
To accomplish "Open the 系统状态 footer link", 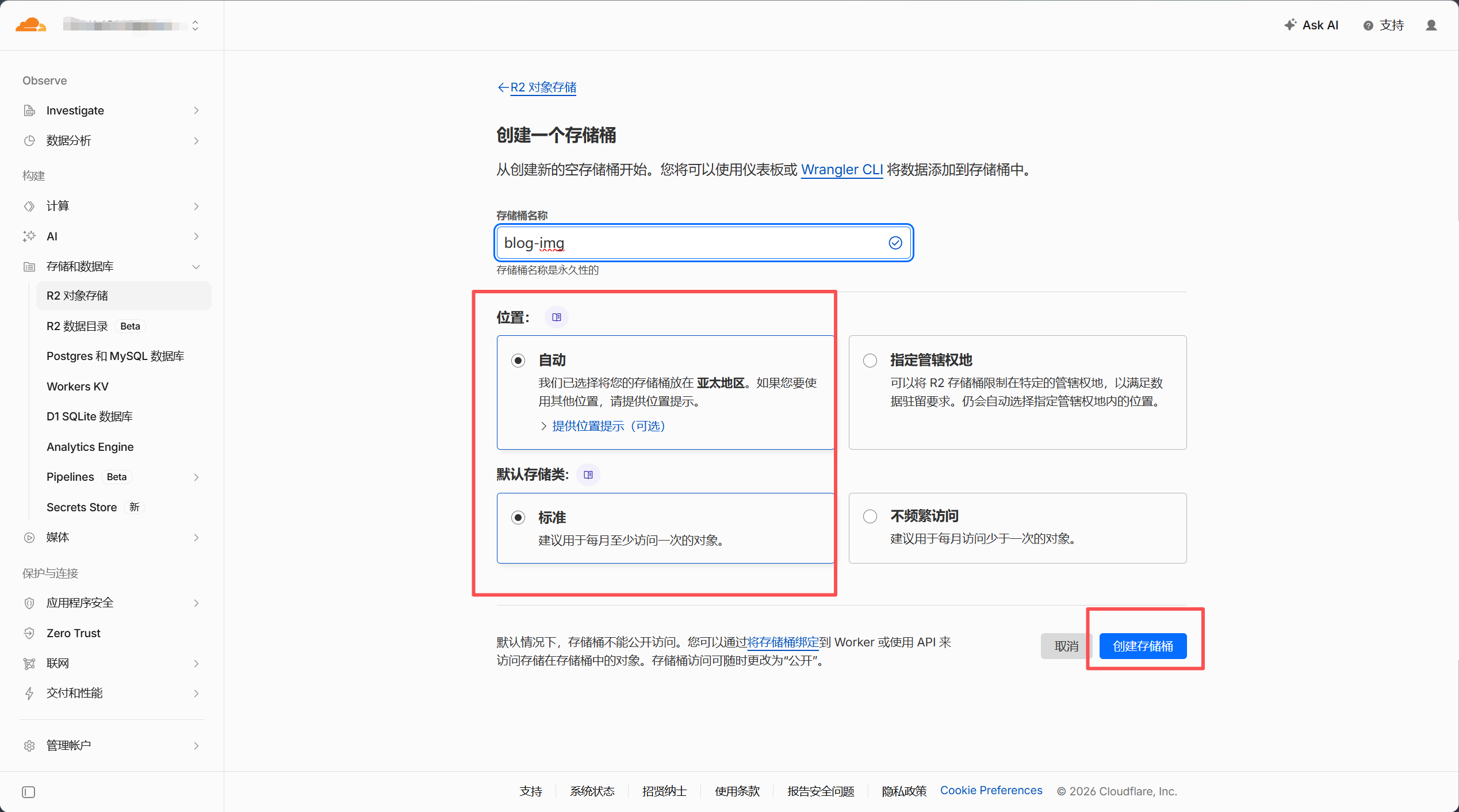I will [592, 791].
